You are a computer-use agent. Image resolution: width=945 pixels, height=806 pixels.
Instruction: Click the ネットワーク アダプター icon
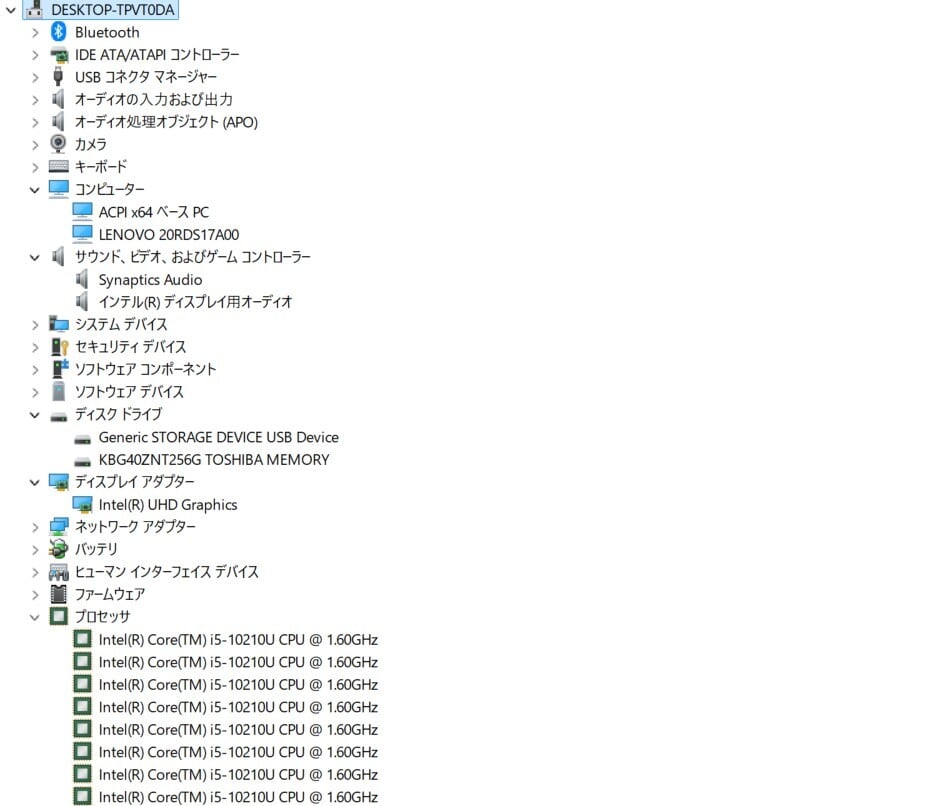[x=59, y=526]
